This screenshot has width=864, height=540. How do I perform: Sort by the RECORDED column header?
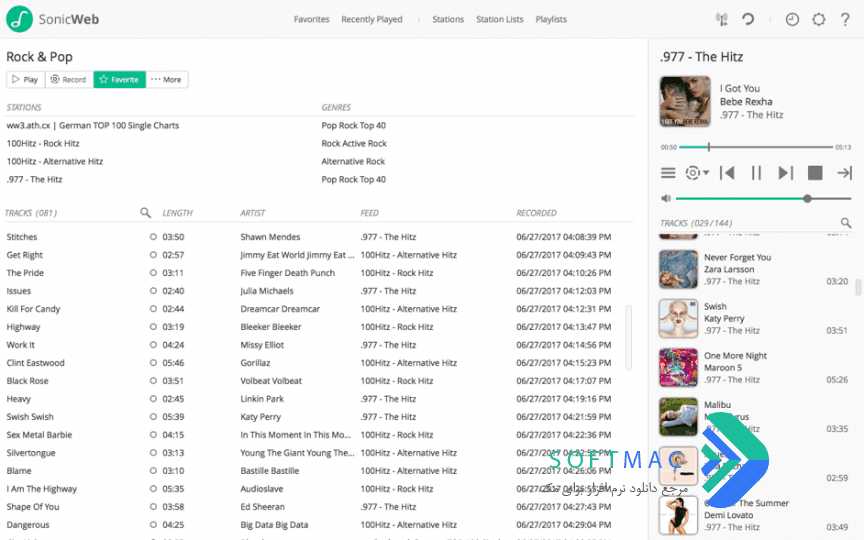[536, 213]
